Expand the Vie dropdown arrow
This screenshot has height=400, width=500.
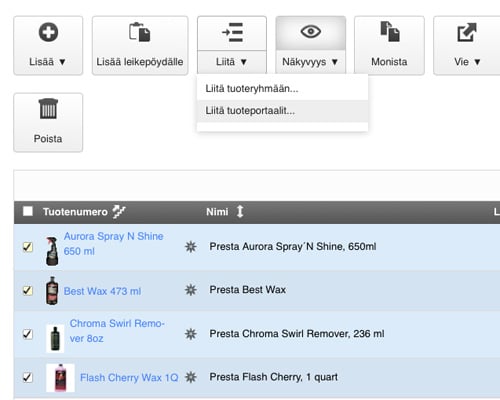(477, 62)
